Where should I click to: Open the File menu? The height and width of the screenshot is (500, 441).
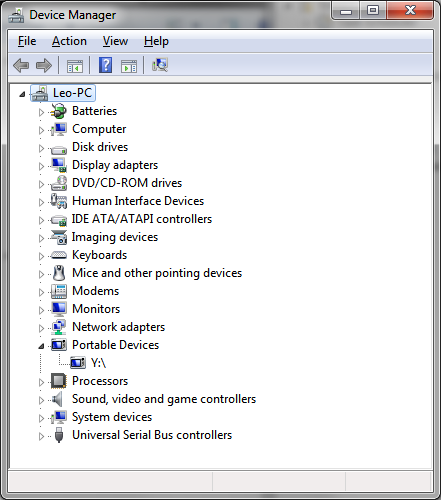pos(27,41)
